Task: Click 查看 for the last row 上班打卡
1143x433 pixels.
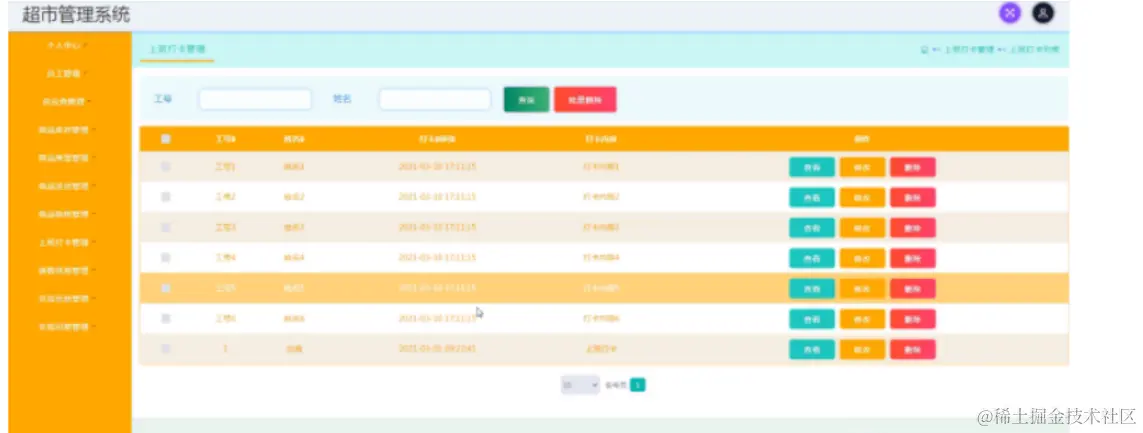Action: (x=811, y=350)
